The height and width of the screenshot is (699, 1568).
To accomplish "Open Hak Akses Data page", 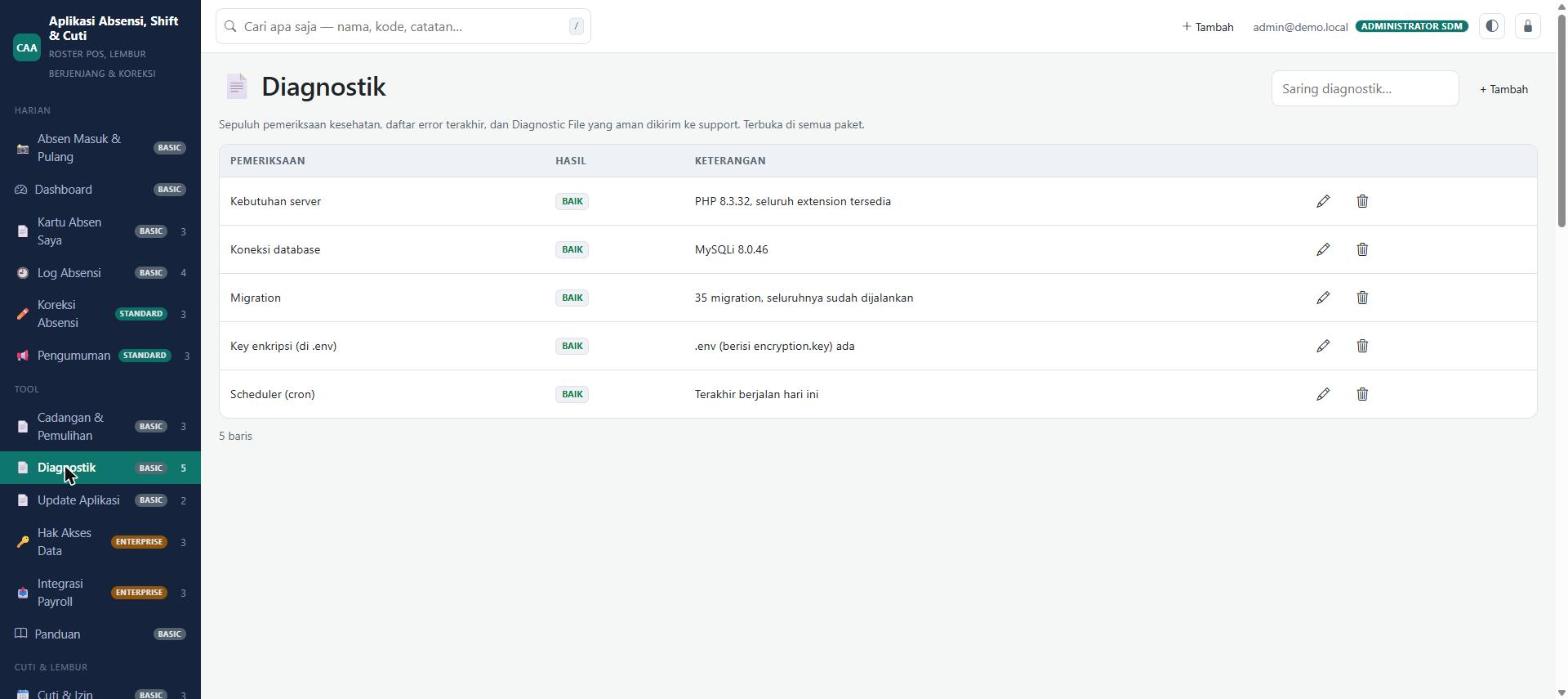I will point(100,542).
